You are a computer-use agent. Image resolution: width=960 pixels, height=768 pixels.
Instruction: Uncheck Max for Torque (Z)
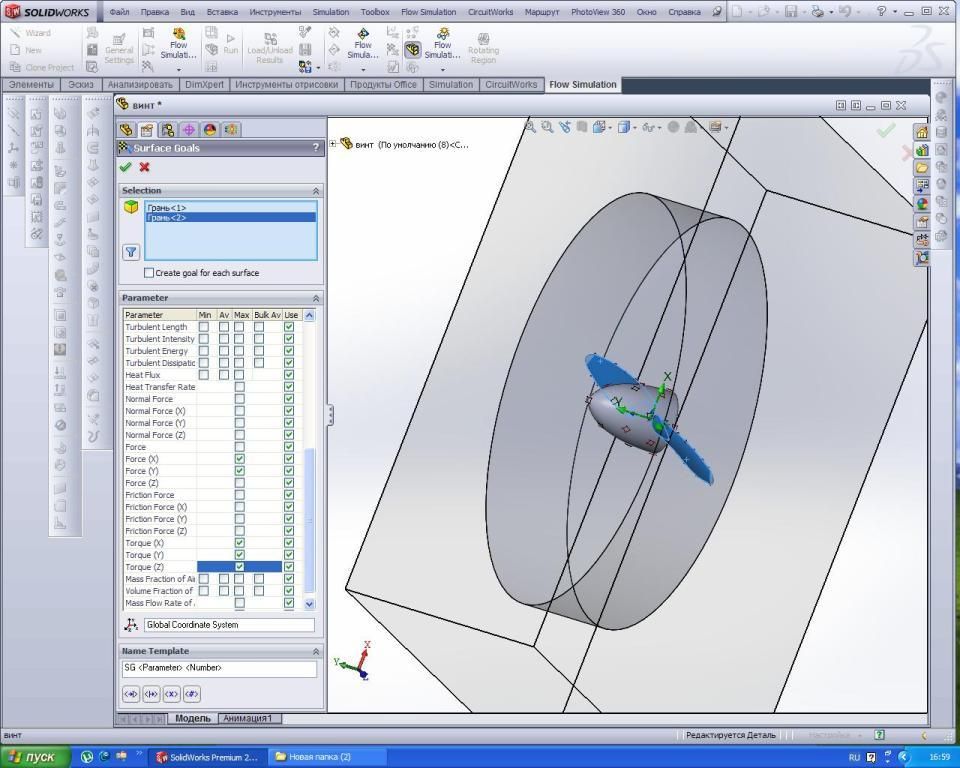239,567
